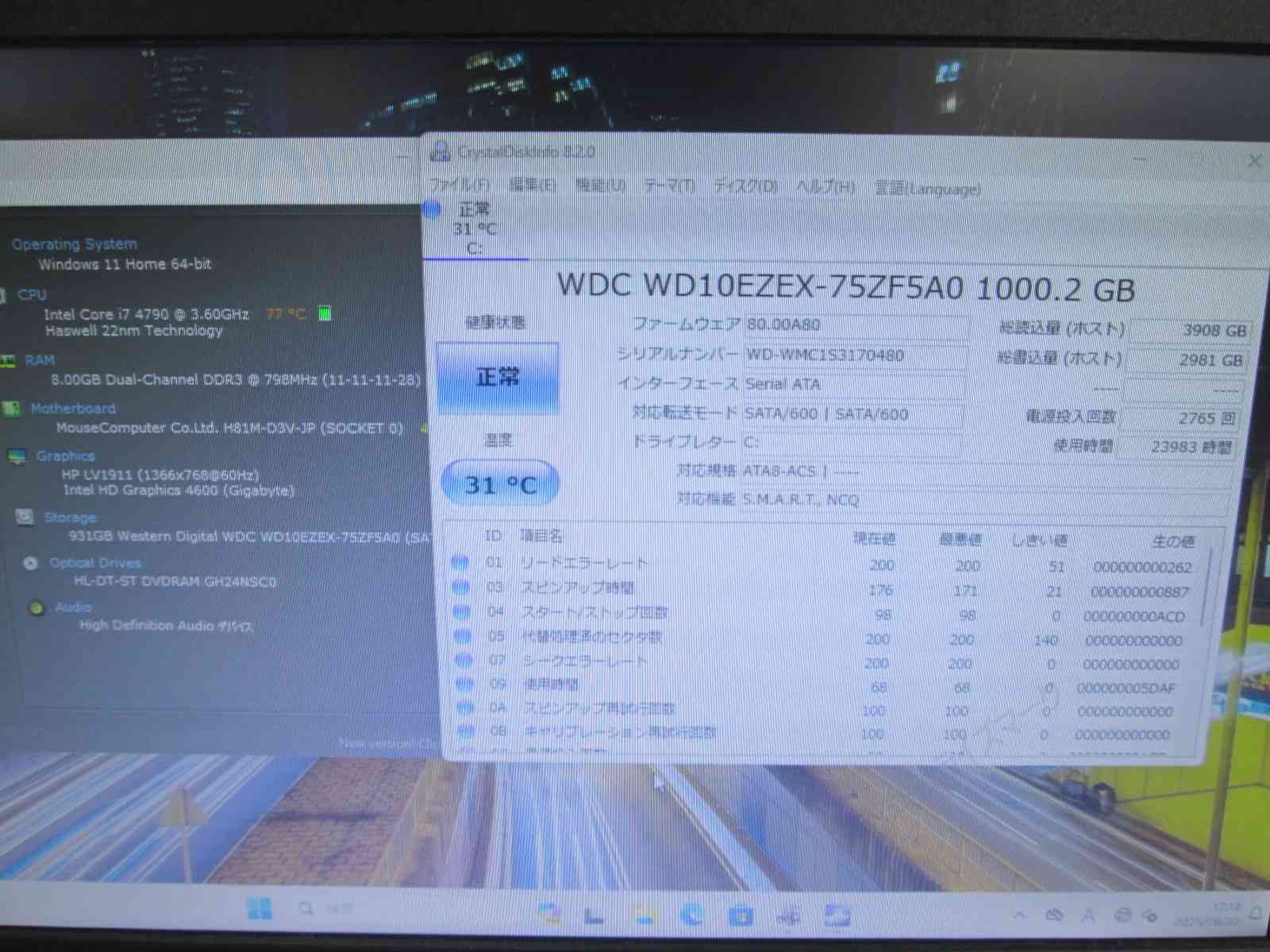Click status dot for SMART ID 03 row
Viewport: 1270px width, 952px height.
click(x=460, y=587)
